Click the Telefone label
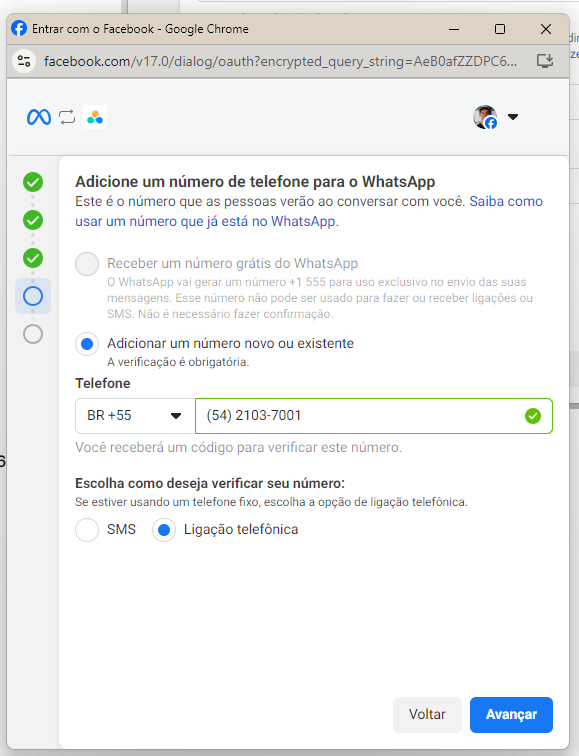579x756 pixels. 103,383
